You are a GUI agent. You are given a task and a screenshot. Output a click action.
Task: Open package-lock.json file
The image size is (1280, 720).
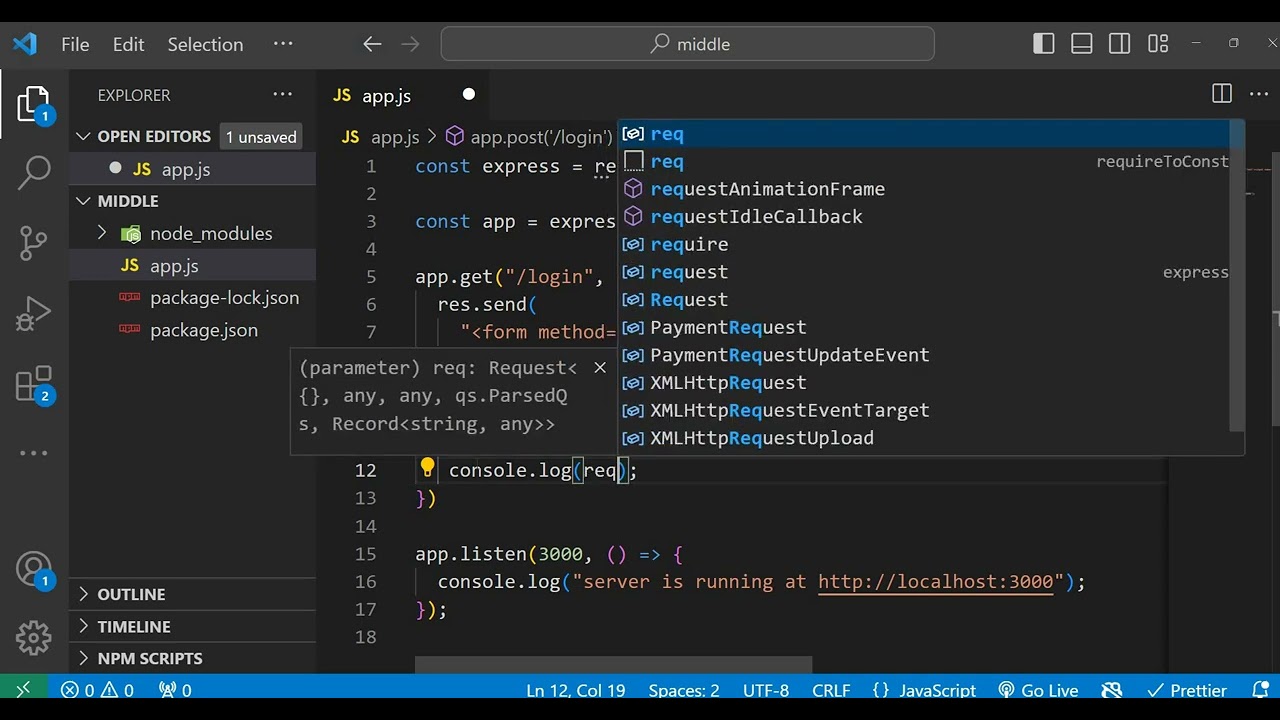(x=224, y=298)
